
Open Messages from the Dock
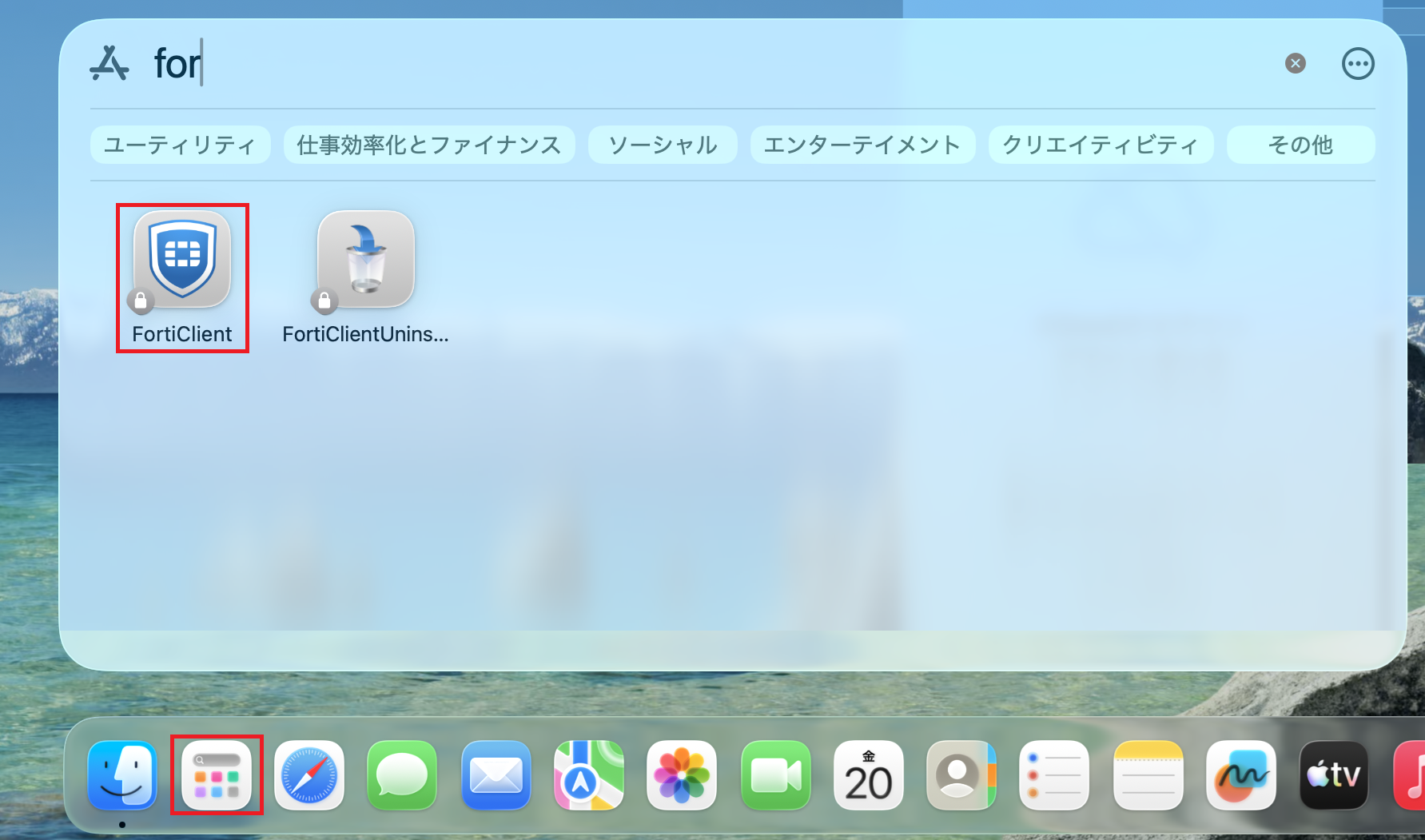(402, 774)
